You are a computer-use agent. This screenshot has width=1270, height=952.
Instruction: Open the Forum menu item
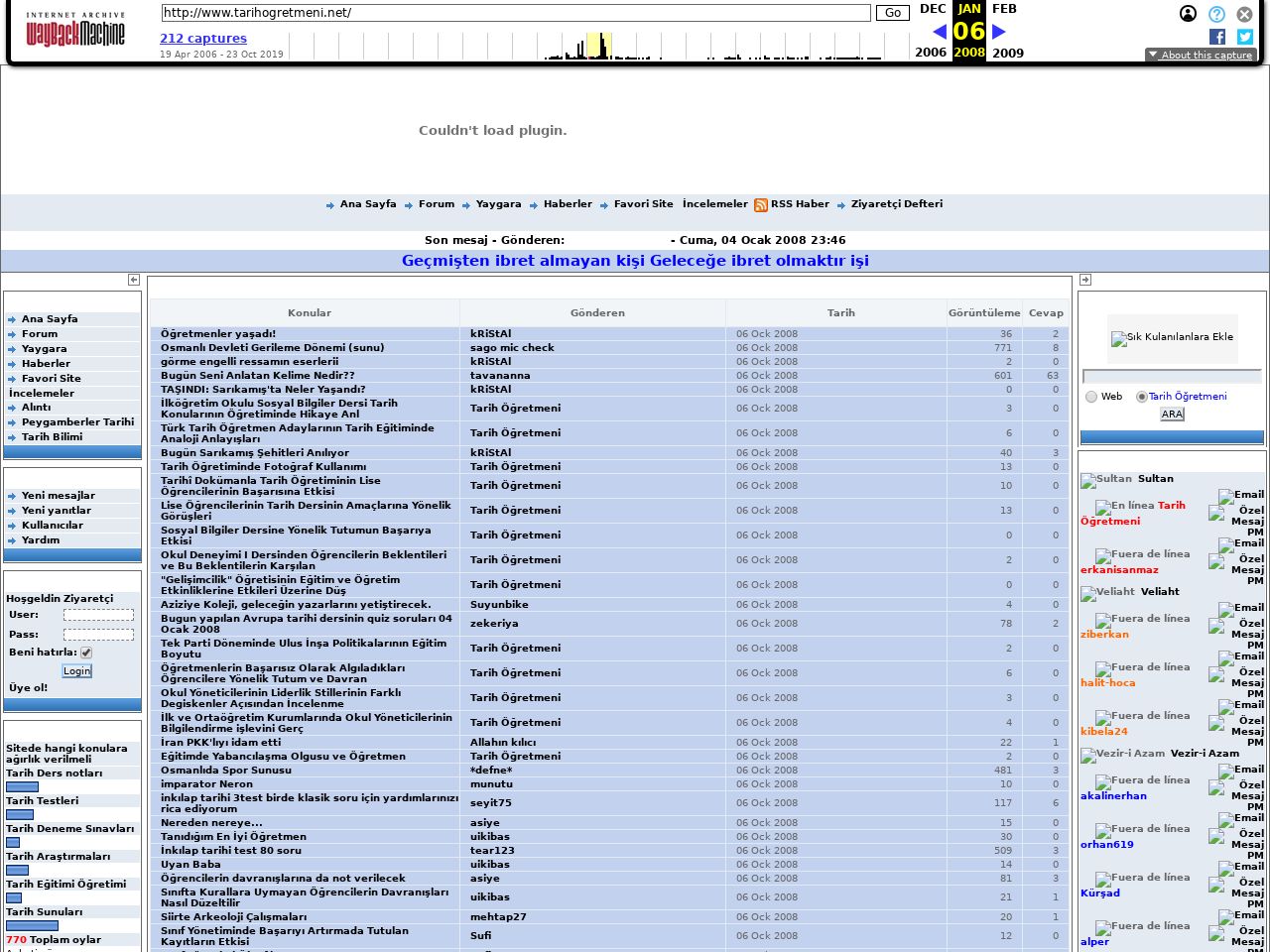coord(437,204)
